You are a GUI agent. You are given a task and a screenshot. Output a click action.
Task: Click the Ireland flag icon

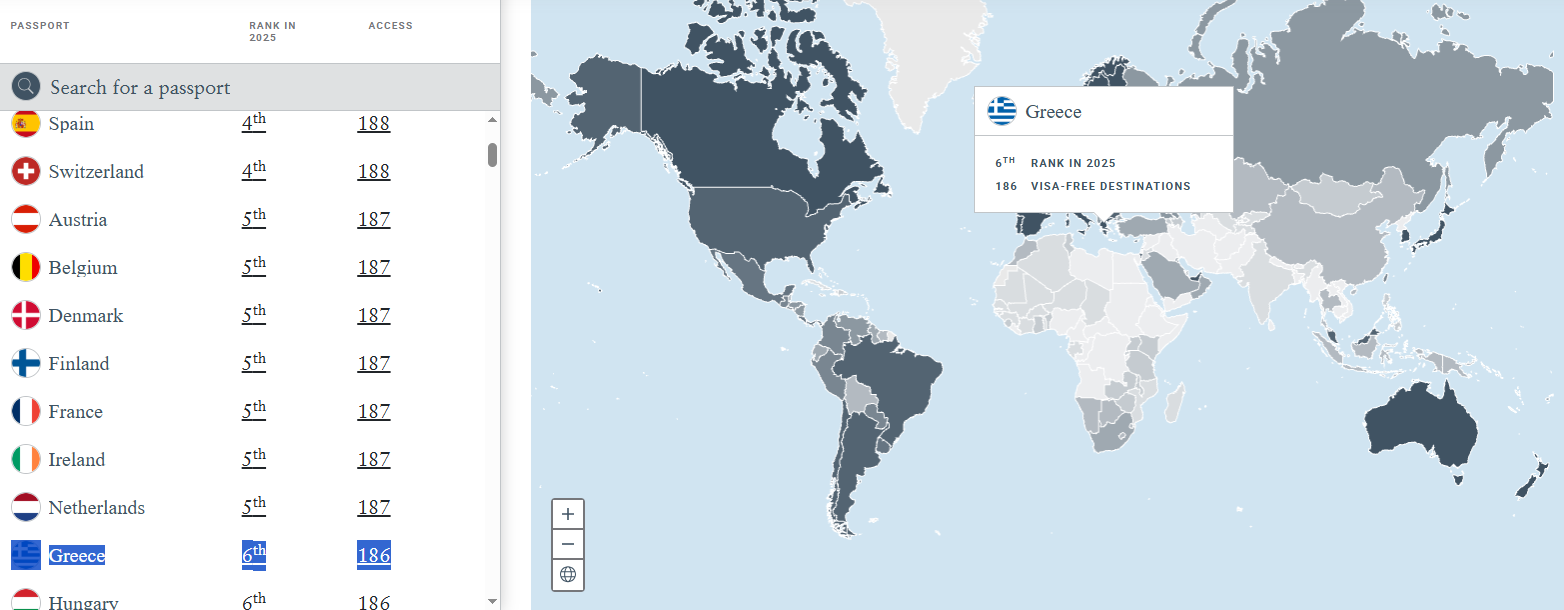coord(26,459)
